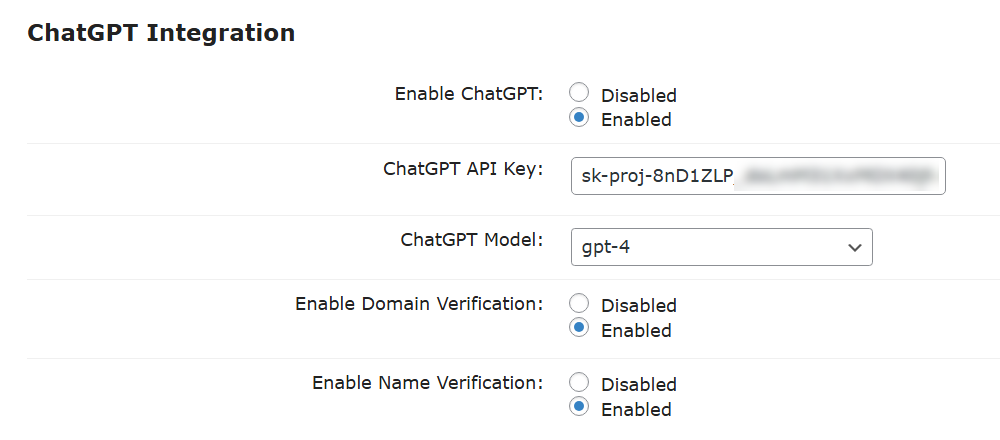Click the ChatGPT API Key field
Screen dimensions: 1000x440
[x=758, y=176]
